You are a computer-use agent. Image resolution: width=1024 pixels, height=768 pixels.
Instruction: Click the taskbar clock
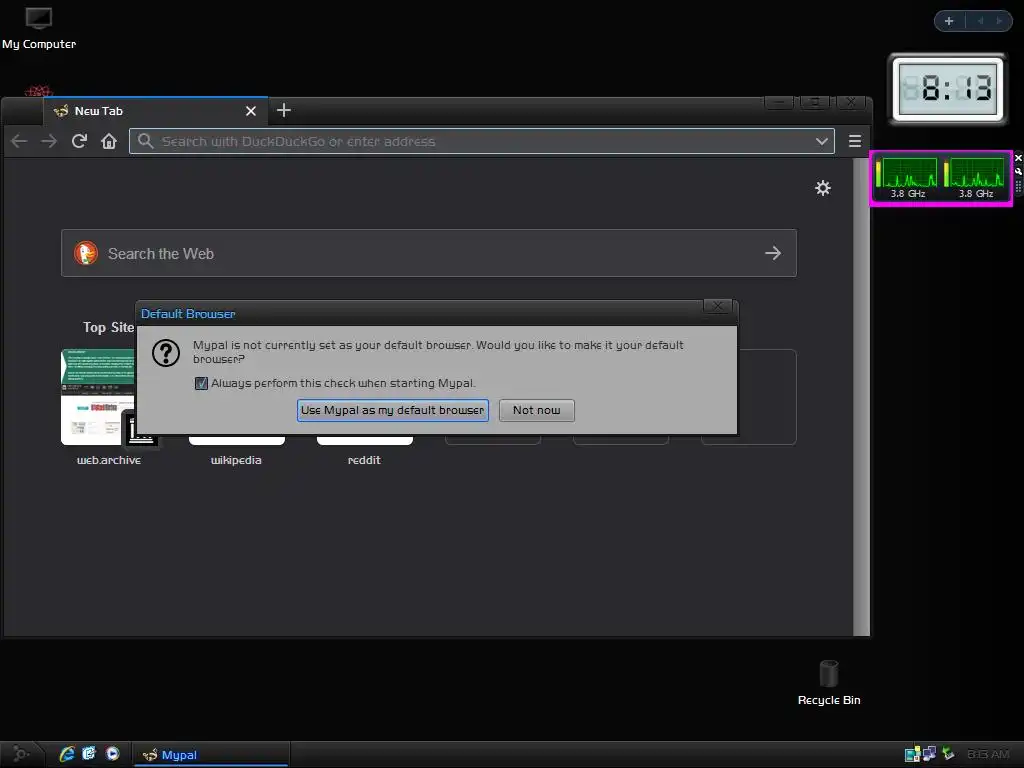(x=988, y=754)
